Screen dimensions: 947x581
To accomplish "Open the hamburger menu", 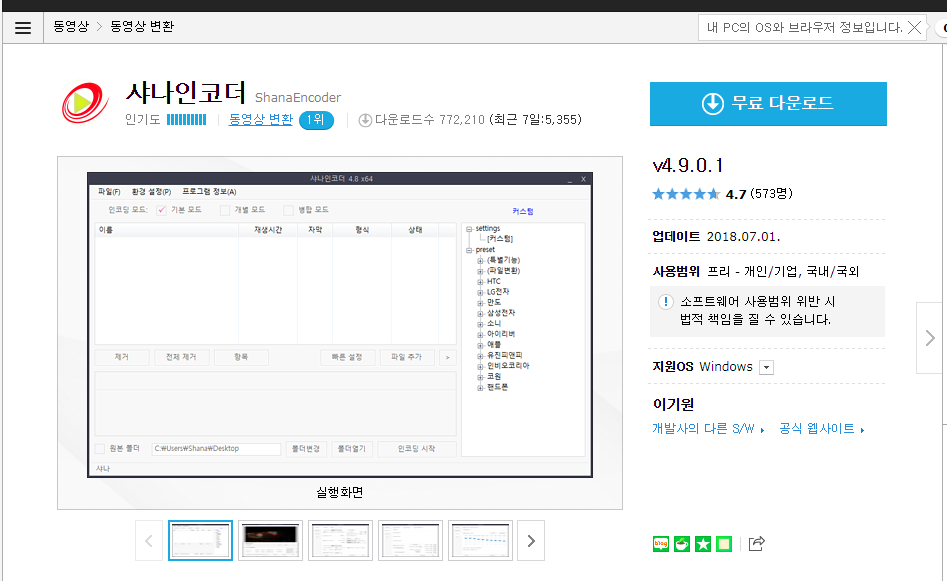I will (x=23, y=28).
